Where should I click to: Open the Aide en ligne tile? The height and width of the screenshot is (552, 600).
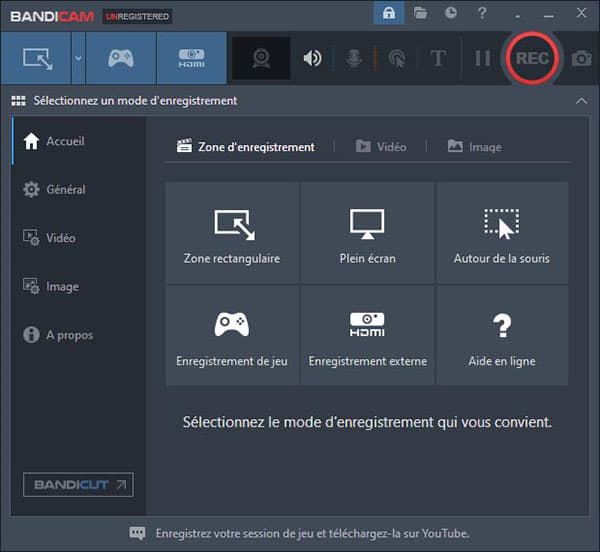(502, 335)
